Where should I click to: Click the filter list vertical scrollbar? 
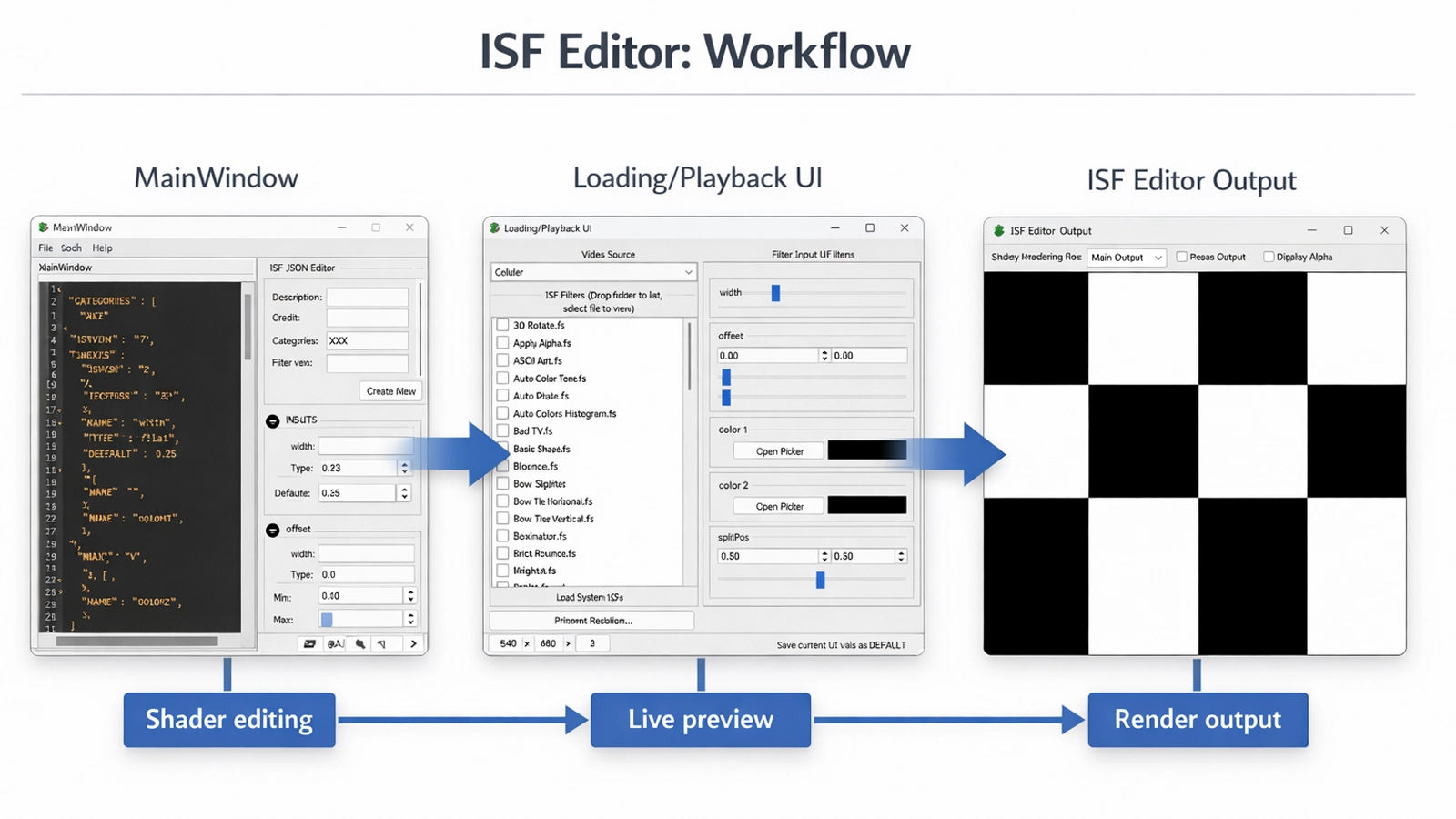690,356
